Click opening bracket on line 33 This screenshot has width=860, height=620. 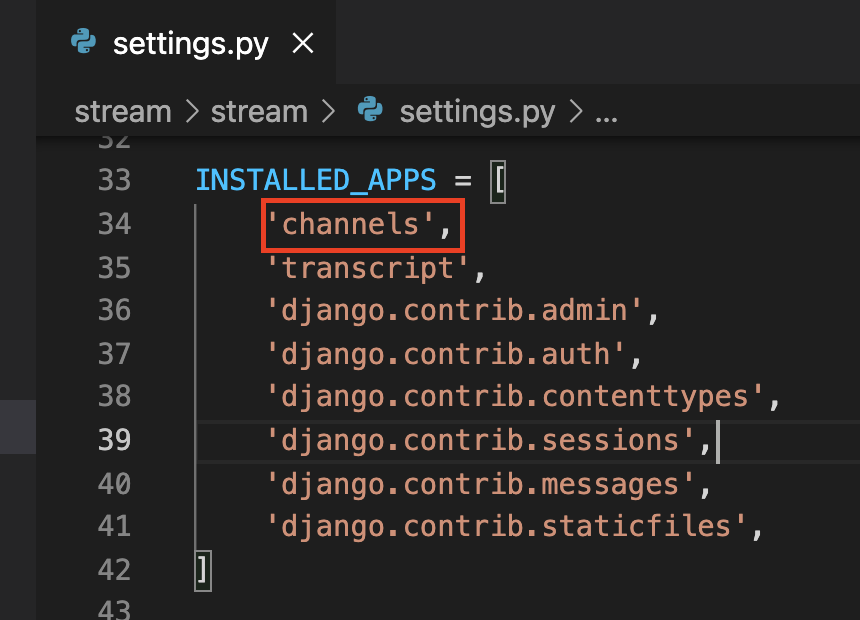click(x=499, y=181)
